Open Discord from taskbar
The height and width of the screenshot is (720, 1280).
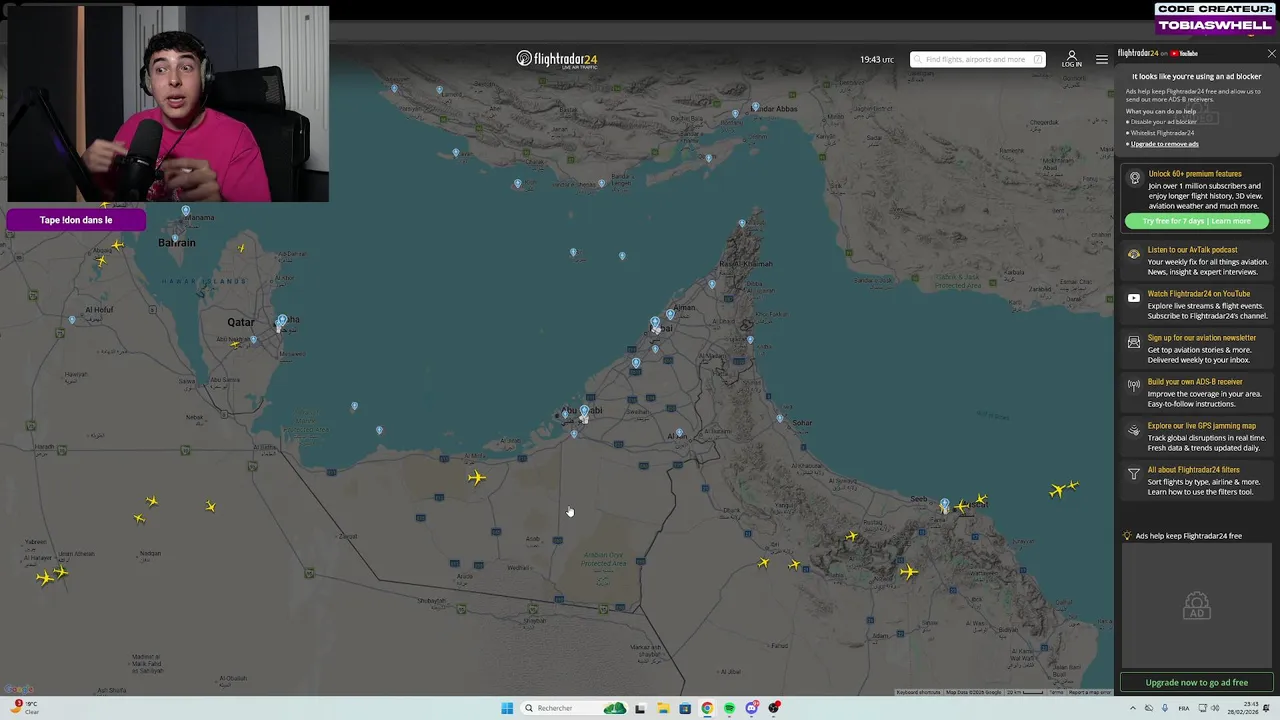(x=752, y=708)
